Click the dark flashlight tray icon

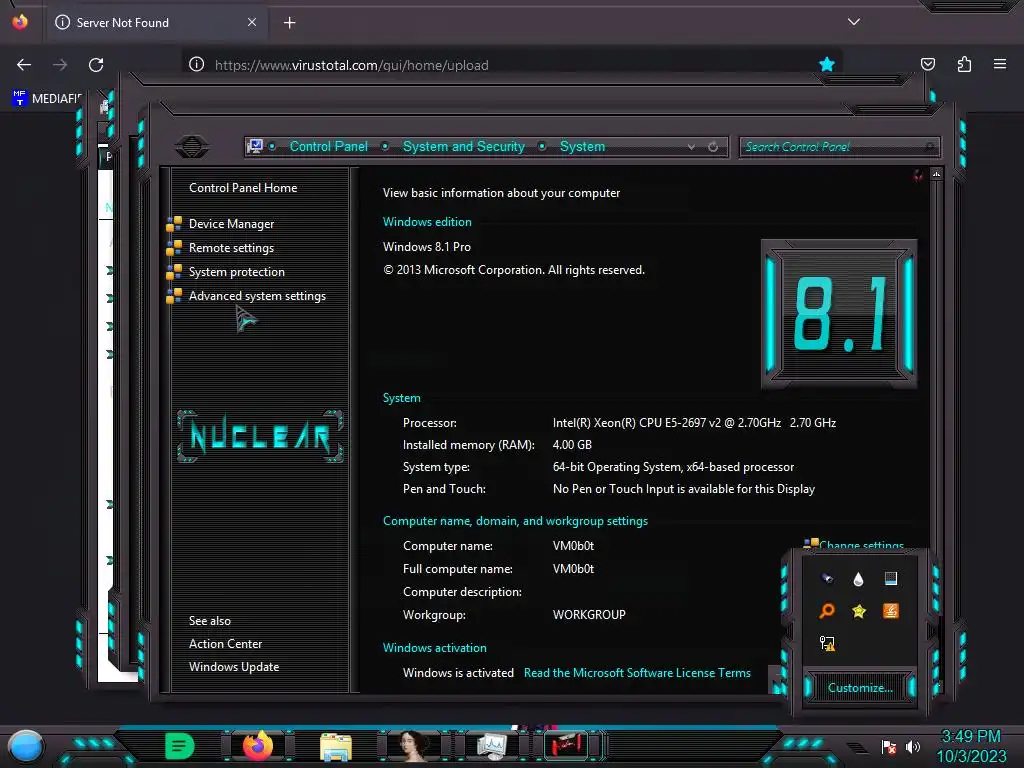tap(827, 578)
